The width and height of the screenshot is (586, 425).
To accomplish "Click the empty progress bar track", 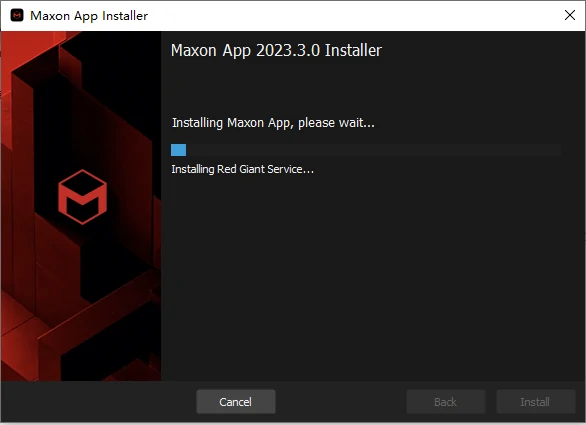I will (373, 150).
